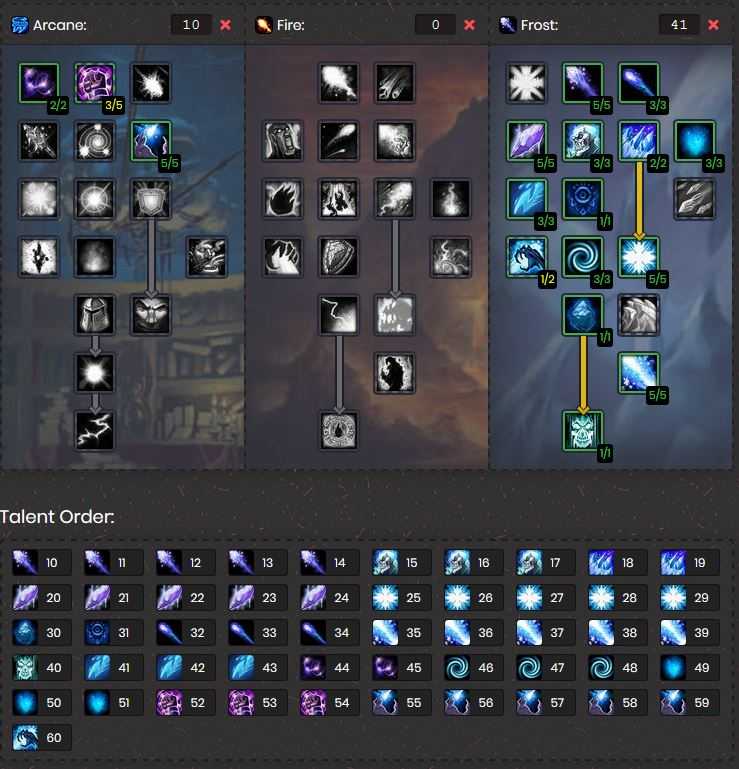Click the level 49 Permafrost order entry
This screenshot has width=739, height=769.
(690, 667)
